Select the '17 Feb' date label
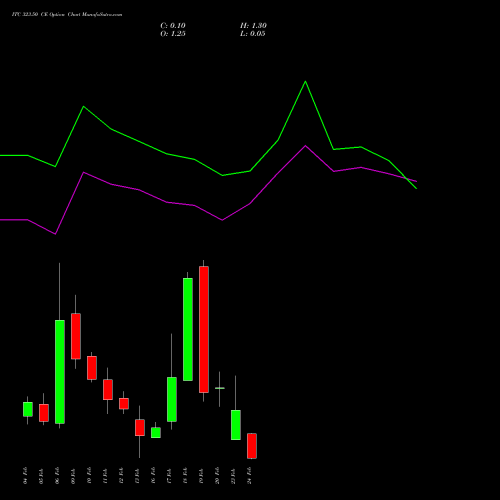This screenshot has width=500, height=500. coord(170,475)
